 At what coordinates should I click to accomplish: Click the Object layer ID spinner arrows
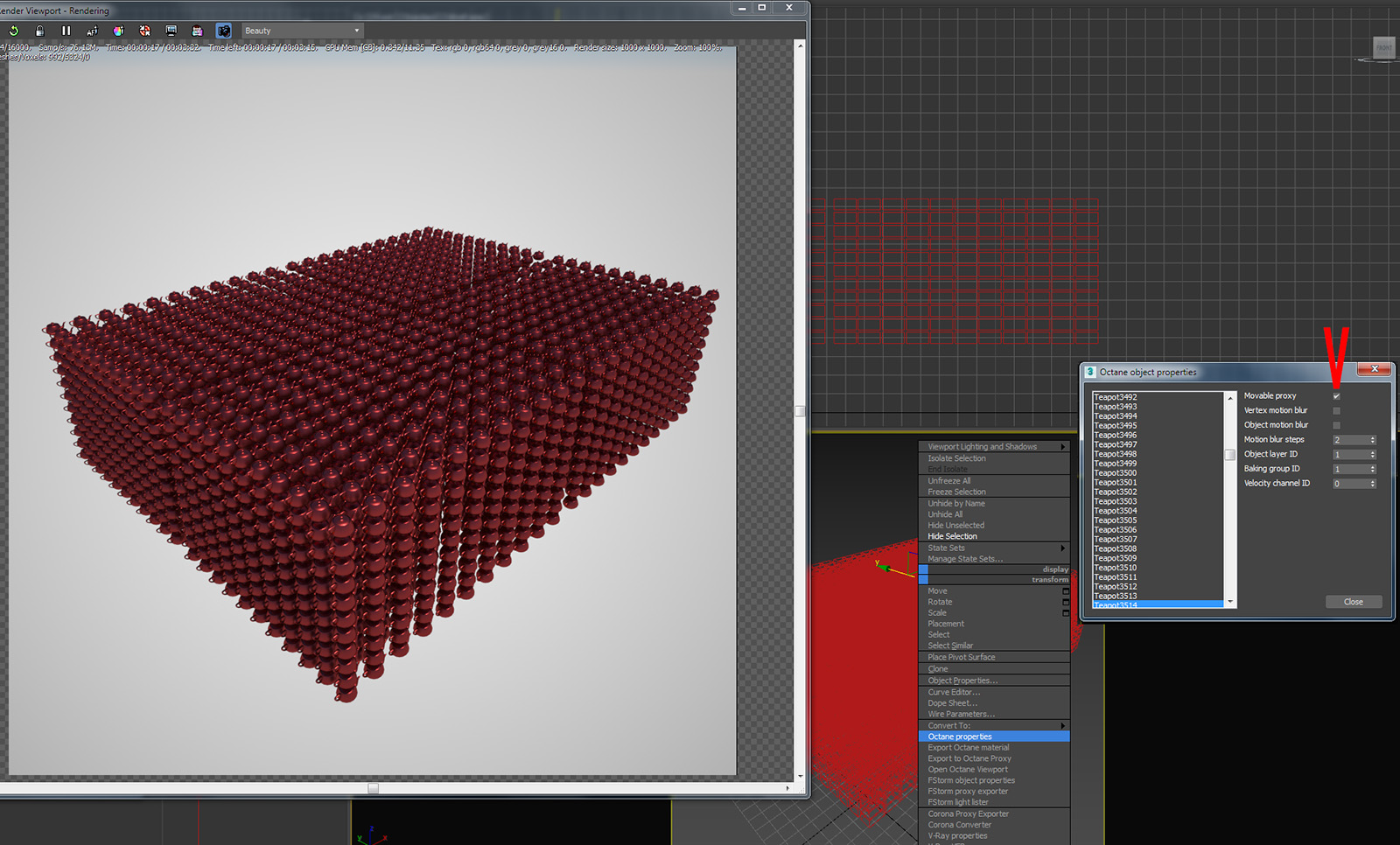1373,455
